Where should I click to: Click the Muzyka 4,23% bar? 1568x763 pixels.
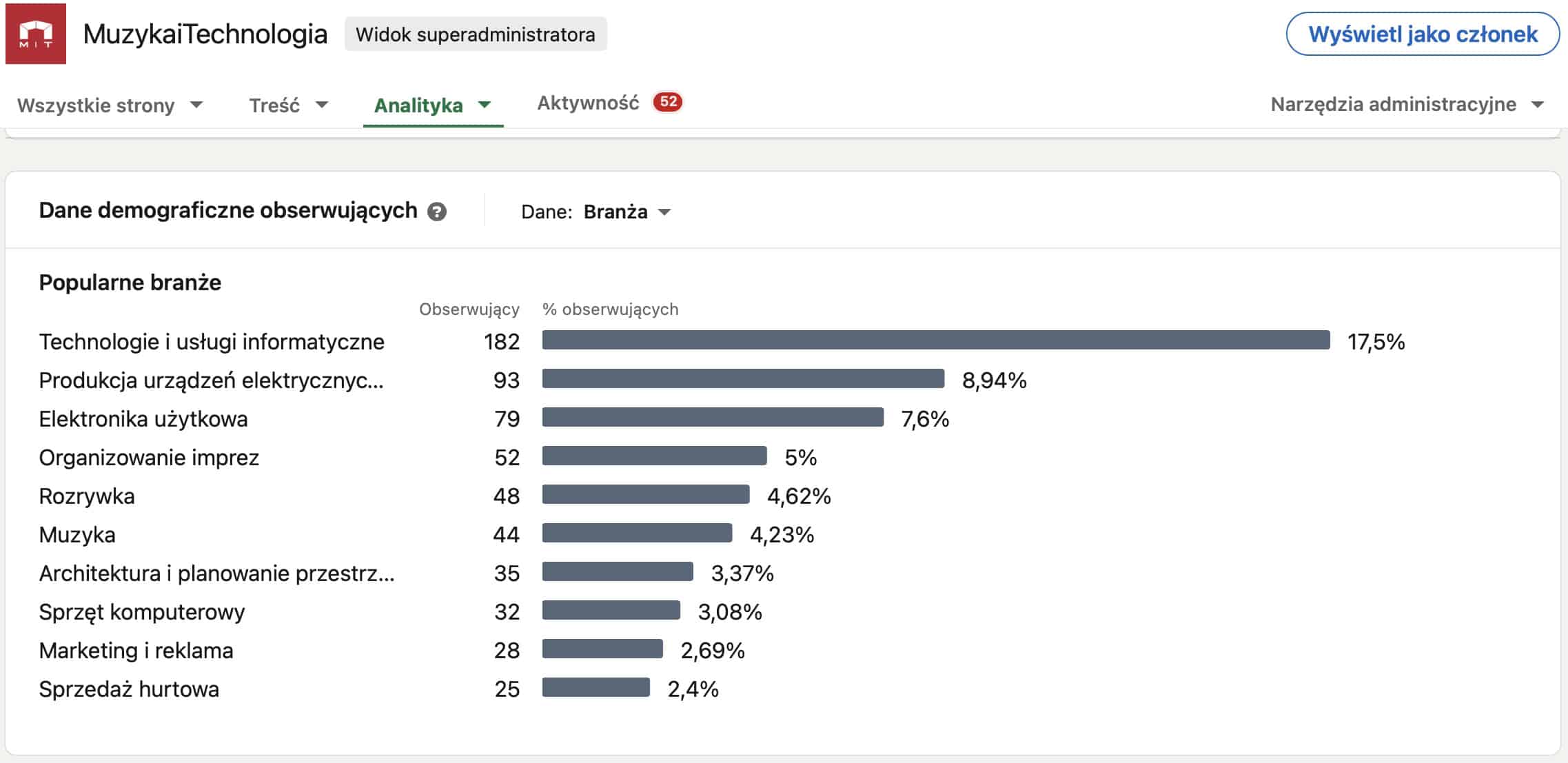pos(637,533)
